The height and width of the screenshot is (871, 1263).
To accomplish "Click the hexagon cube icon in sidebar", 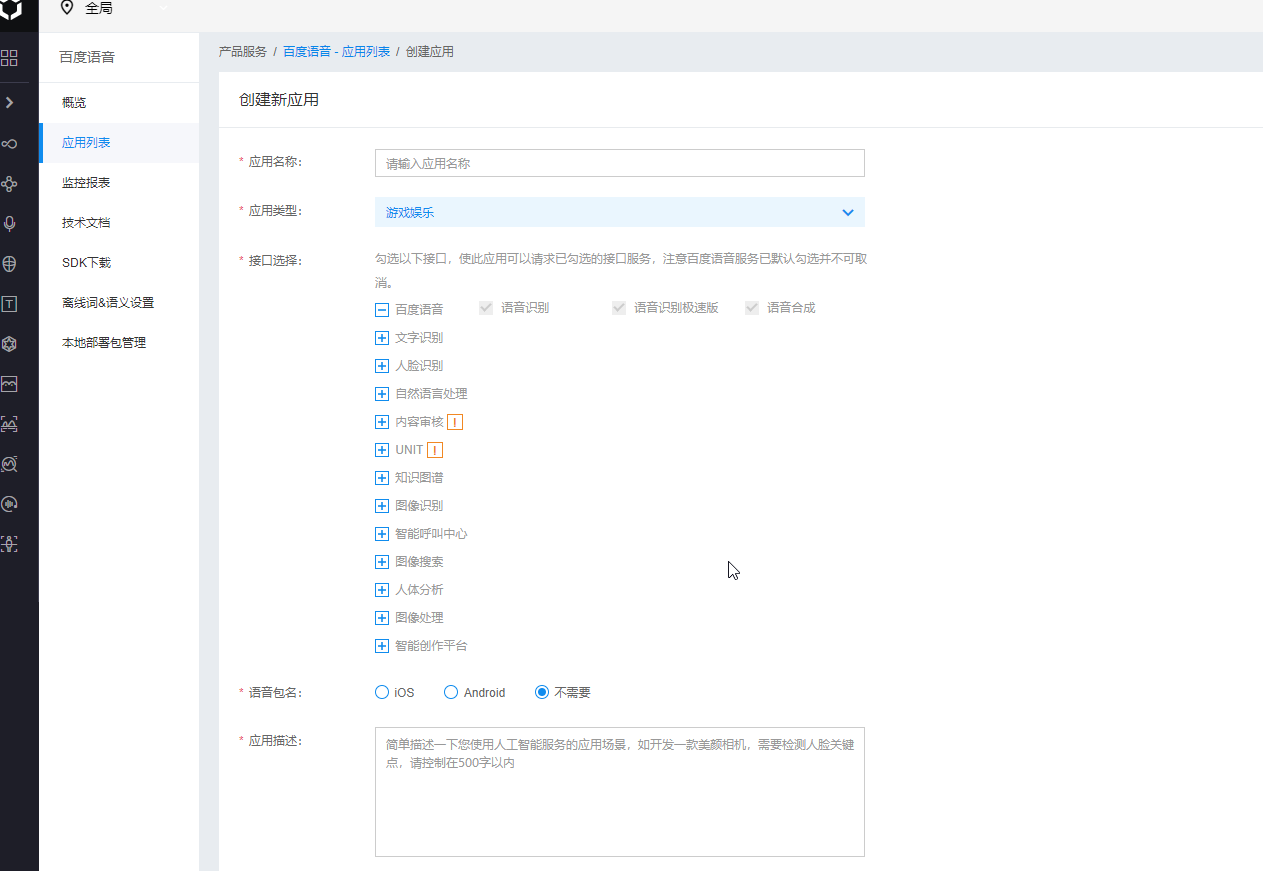I will (9, 344).
